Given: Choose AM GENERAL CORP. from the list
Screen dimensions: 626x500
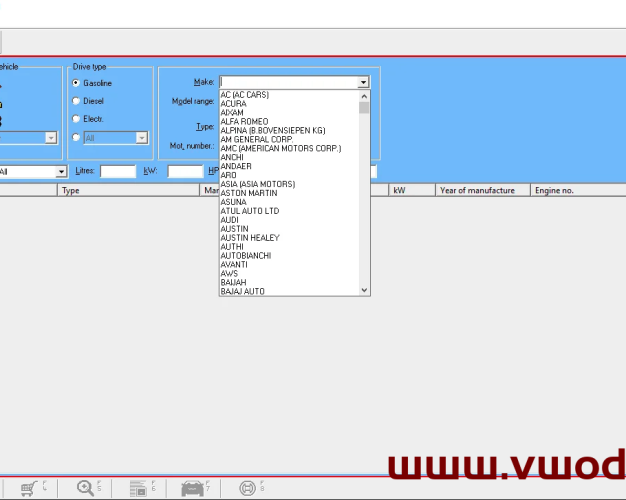Looking at the screenshot, I should [x=289, y=139].
